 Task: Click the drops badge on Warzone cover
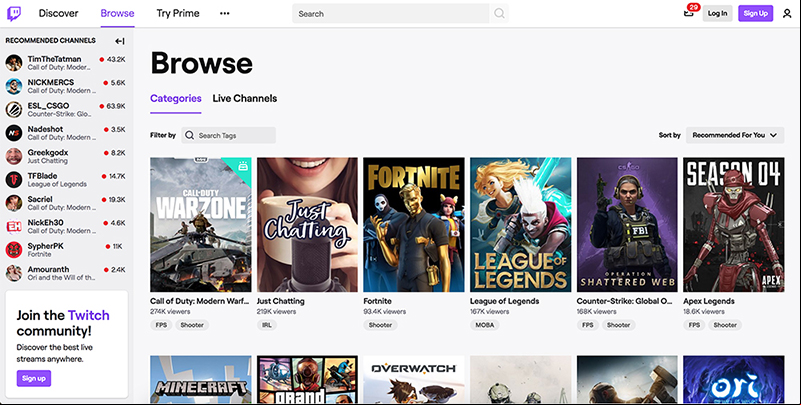(x=243, y=165)
